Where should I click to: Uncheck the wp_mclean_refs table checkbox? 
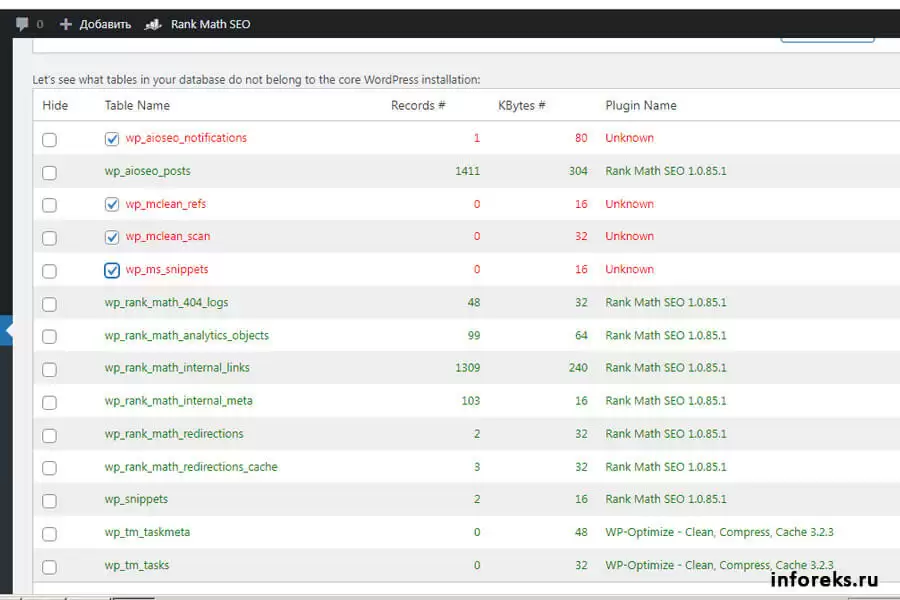[112, 205]
